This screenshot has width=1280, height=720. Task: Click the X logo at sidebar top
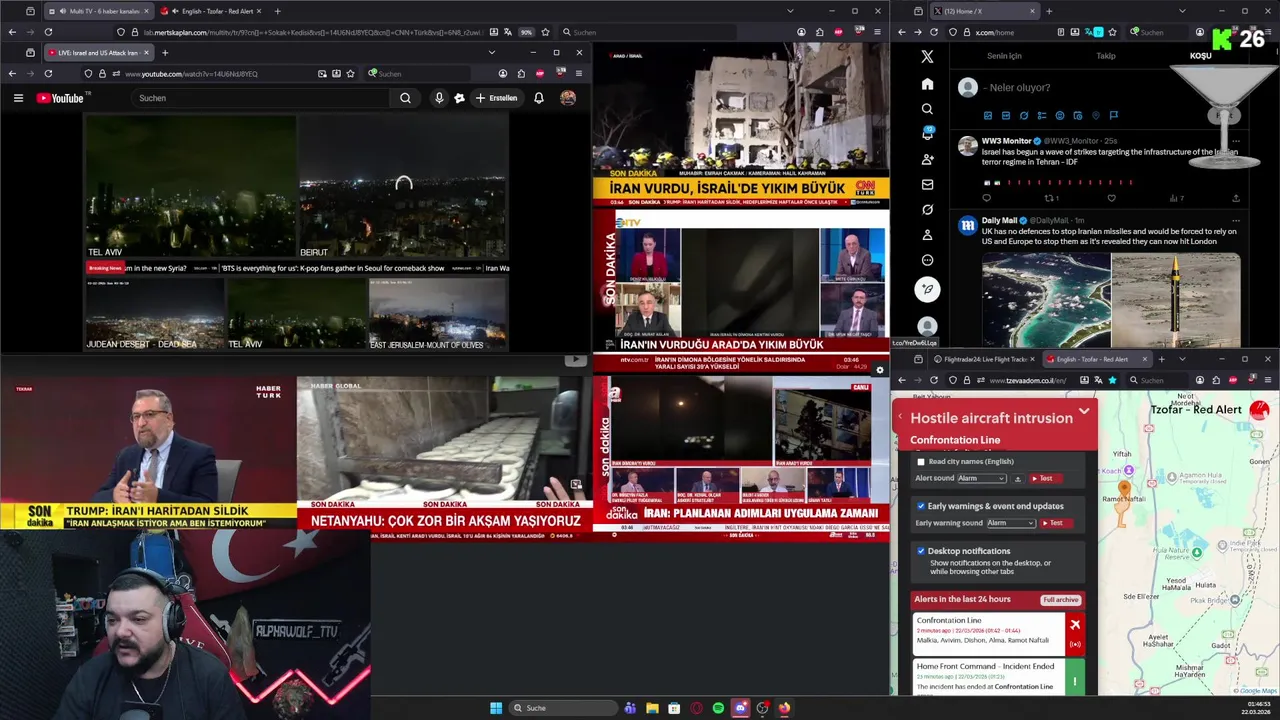click(x=927, y=57)
